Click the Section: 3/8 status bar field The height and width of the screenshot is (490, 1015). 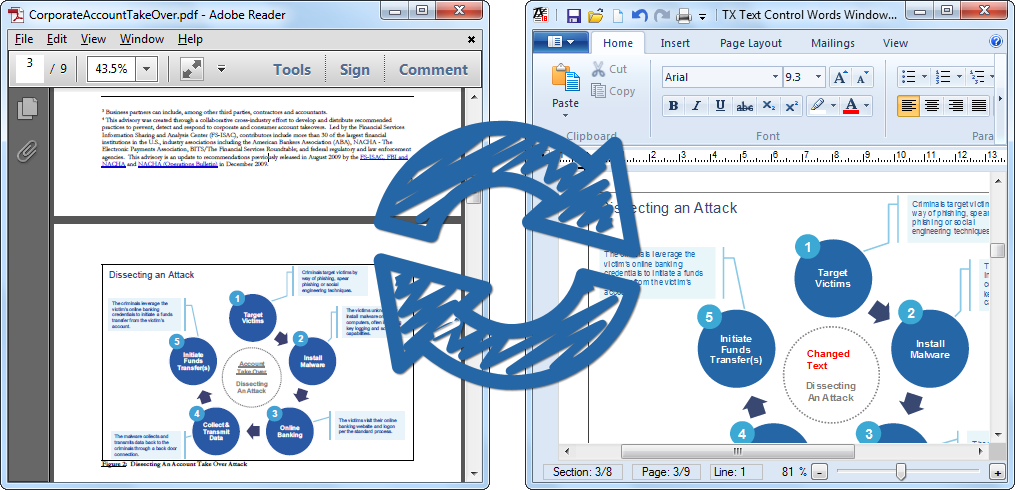[583, 472]
